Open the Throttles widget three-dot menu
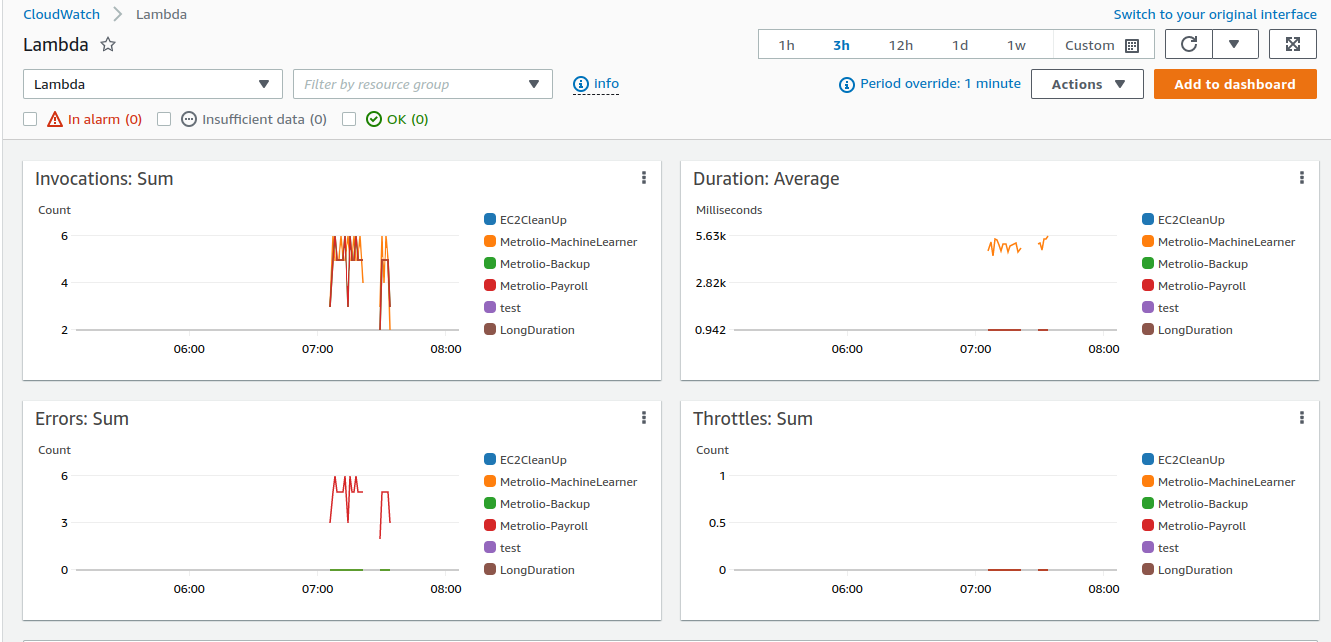1331x642 pixels. click(1302, 418)
